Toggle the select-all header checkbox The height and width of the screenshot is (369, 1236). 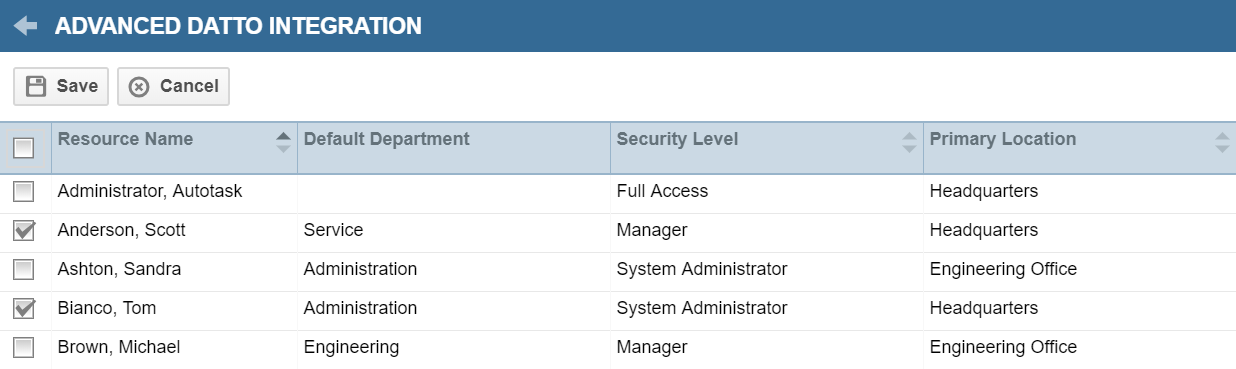23,148
